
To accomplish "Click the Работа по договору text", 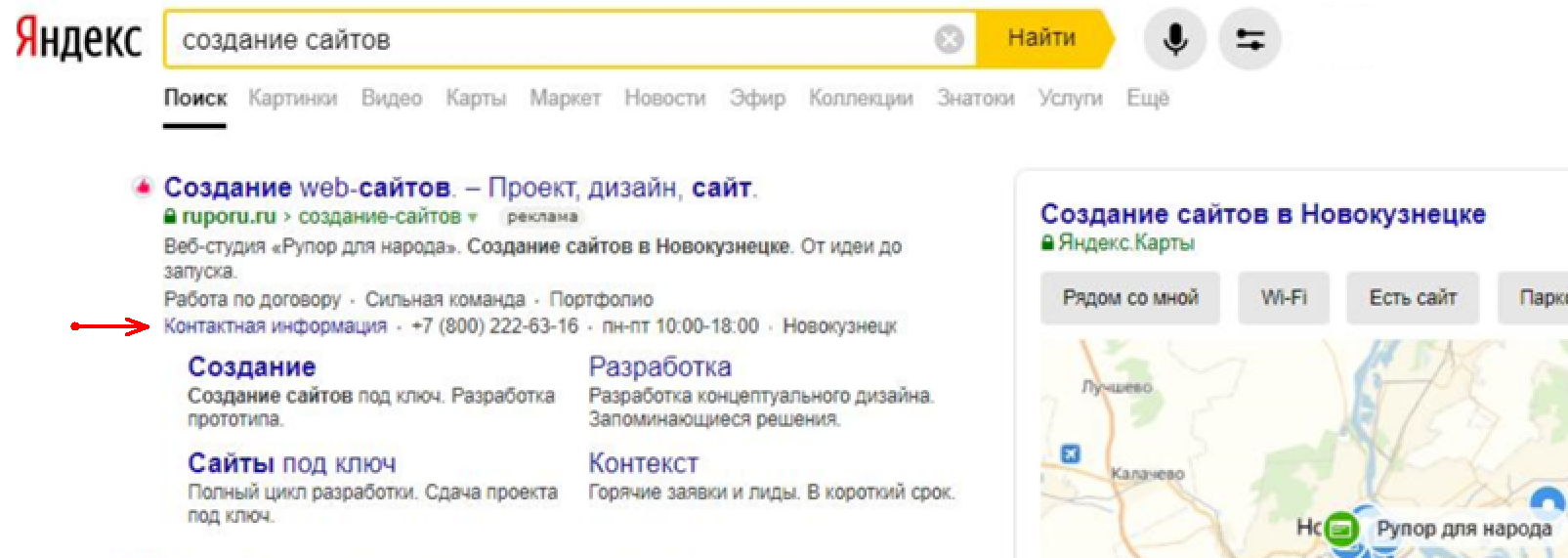I will tap(252, 299).
